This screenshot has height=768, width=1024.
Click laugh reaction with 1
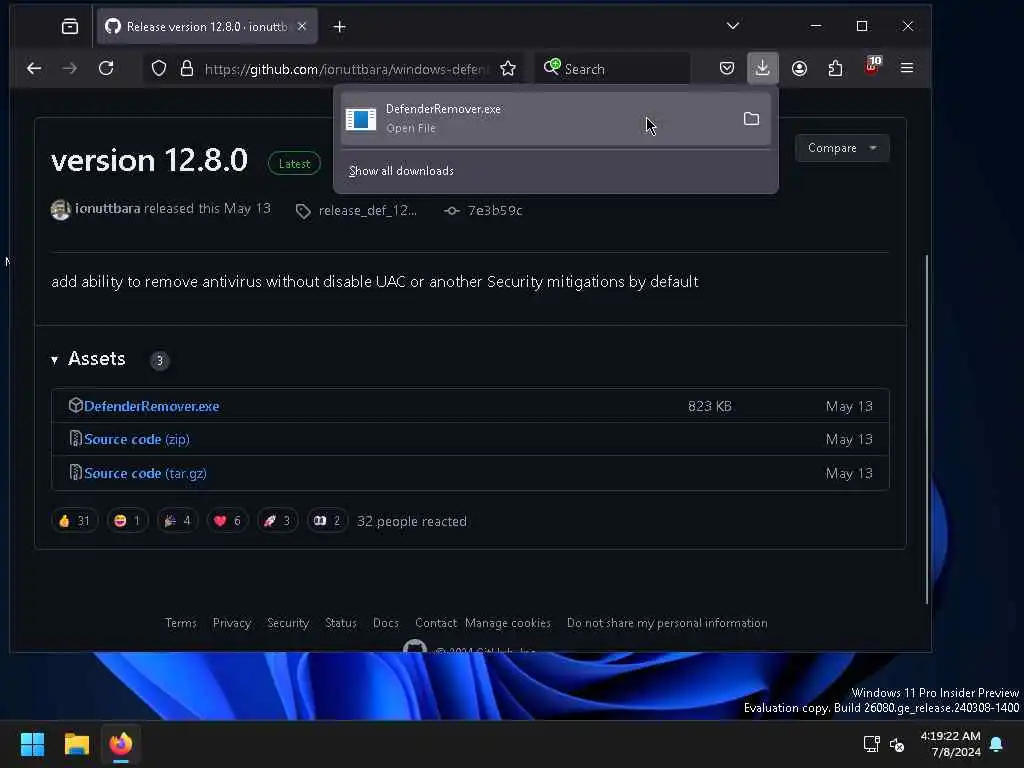(x=127, y=520)
